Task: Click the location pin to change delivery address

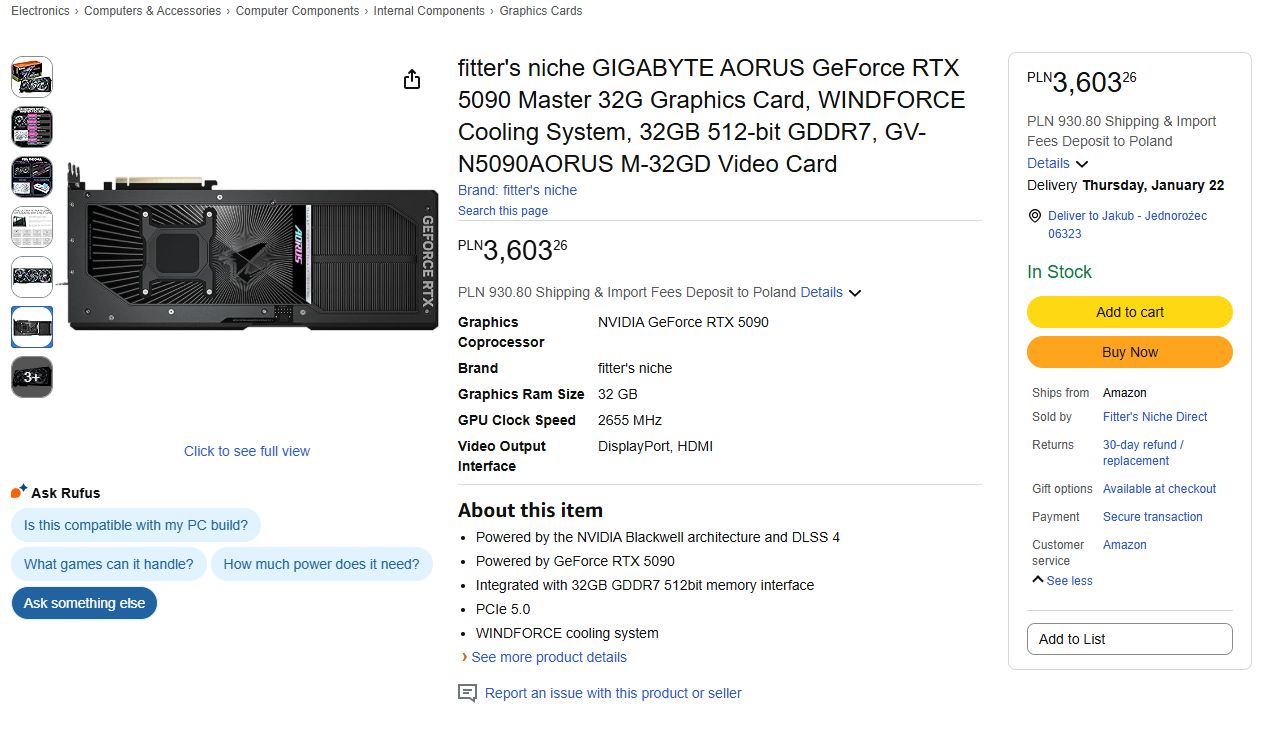Action: point(1034,215)
